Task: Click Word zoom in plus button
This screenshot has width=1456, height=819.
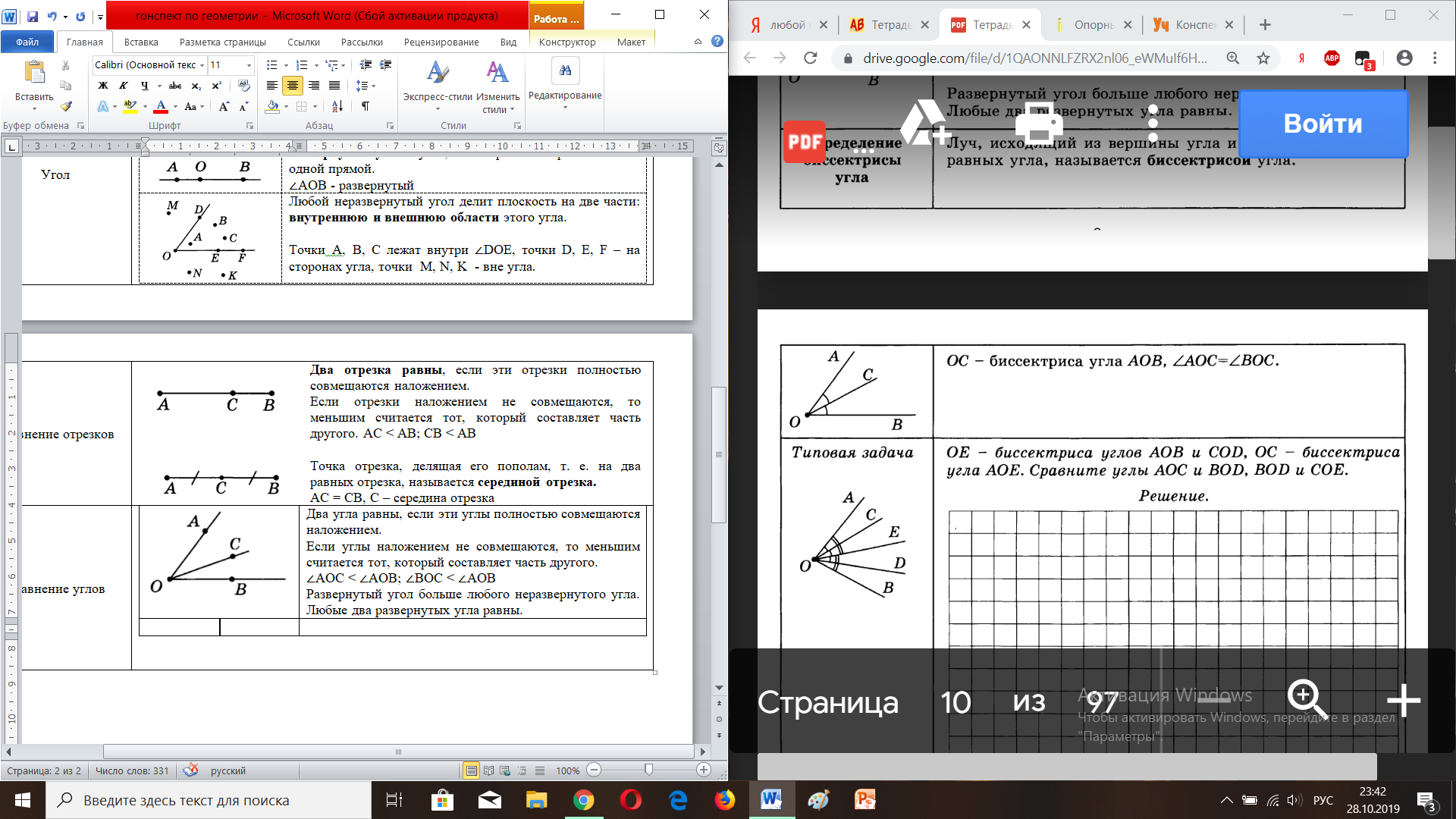Action: click(704, 770)
